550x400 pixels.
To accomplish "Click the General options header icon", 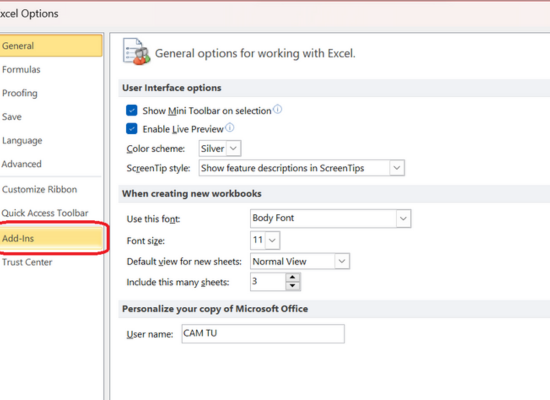I will tap(136, 52).
